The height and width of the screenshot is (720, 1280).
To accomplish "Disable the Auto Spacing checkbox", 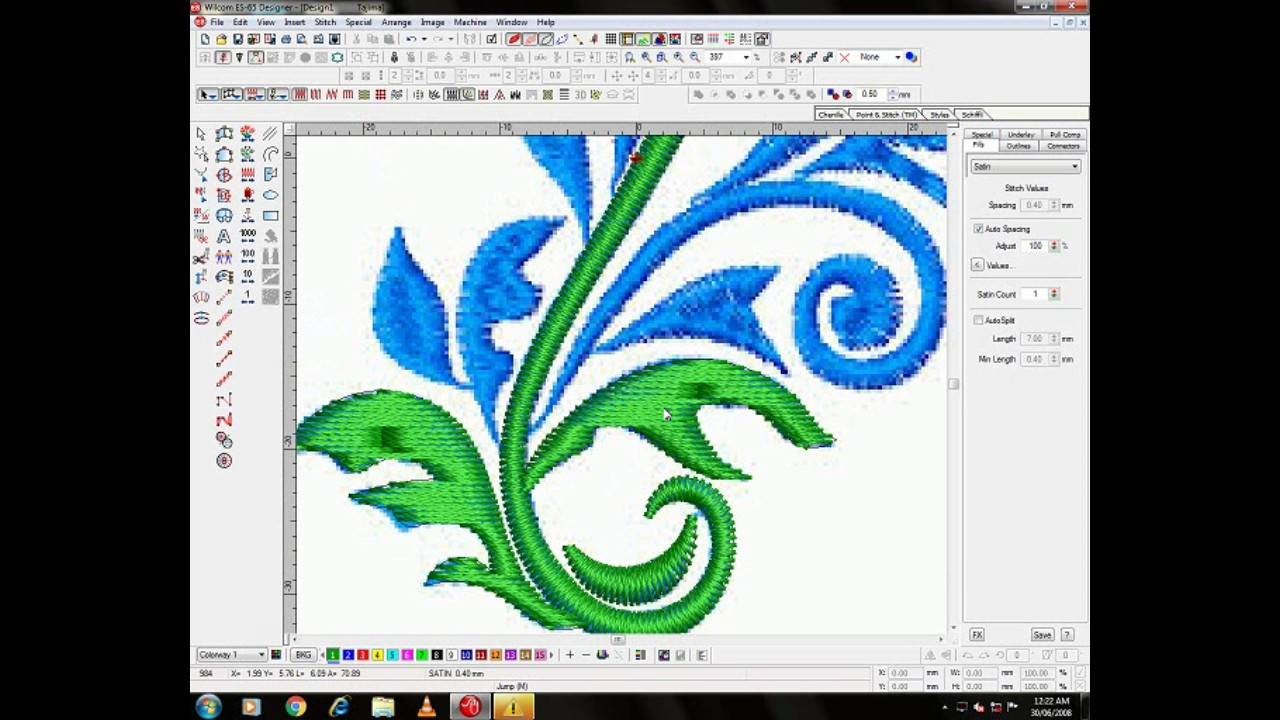I will (978, 229).
